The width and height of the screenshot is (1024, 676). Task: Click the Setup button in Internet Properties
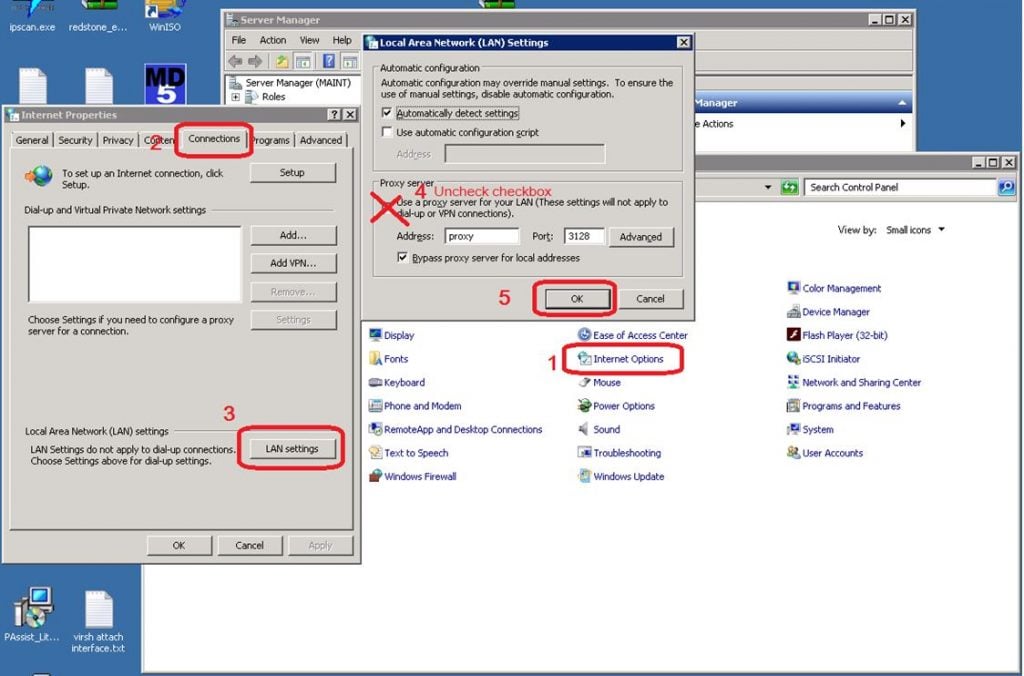coord(292,172)
